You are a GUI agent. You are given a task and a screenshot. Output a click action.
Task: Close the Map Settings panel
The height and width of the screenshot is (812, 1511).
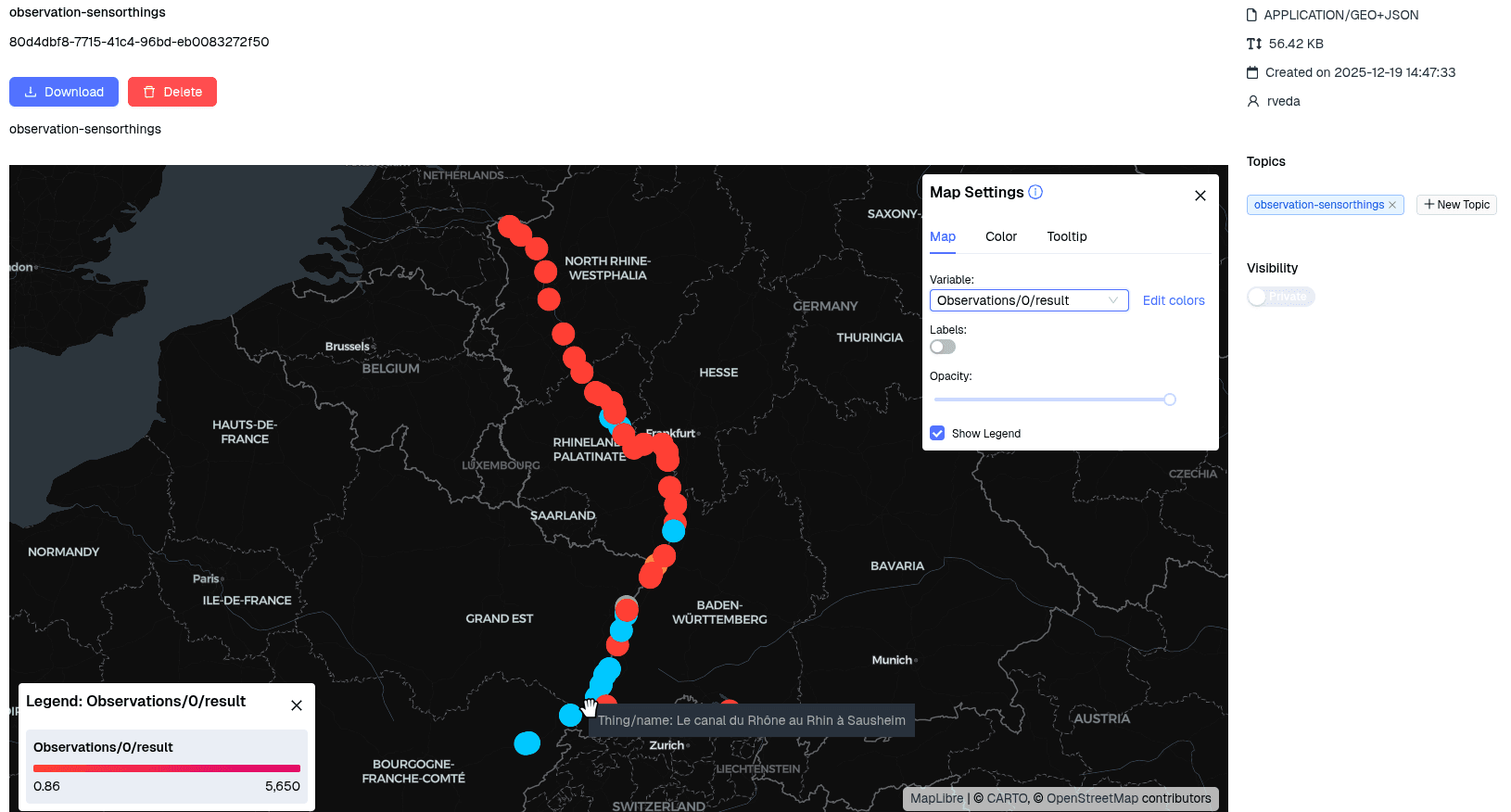1200,196
